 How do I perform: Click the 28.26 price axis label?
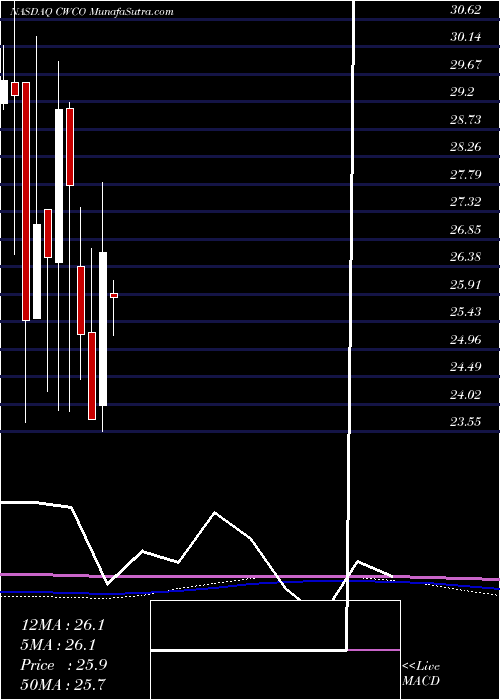point(466,147)
